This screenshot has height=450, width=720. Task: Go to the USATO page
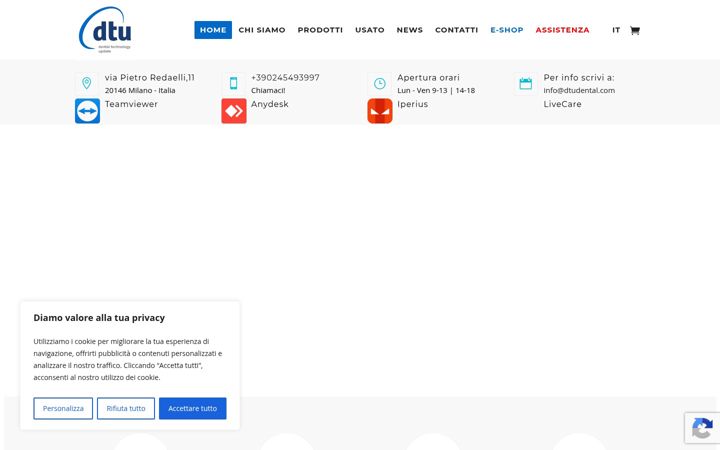tap(370, 30)
